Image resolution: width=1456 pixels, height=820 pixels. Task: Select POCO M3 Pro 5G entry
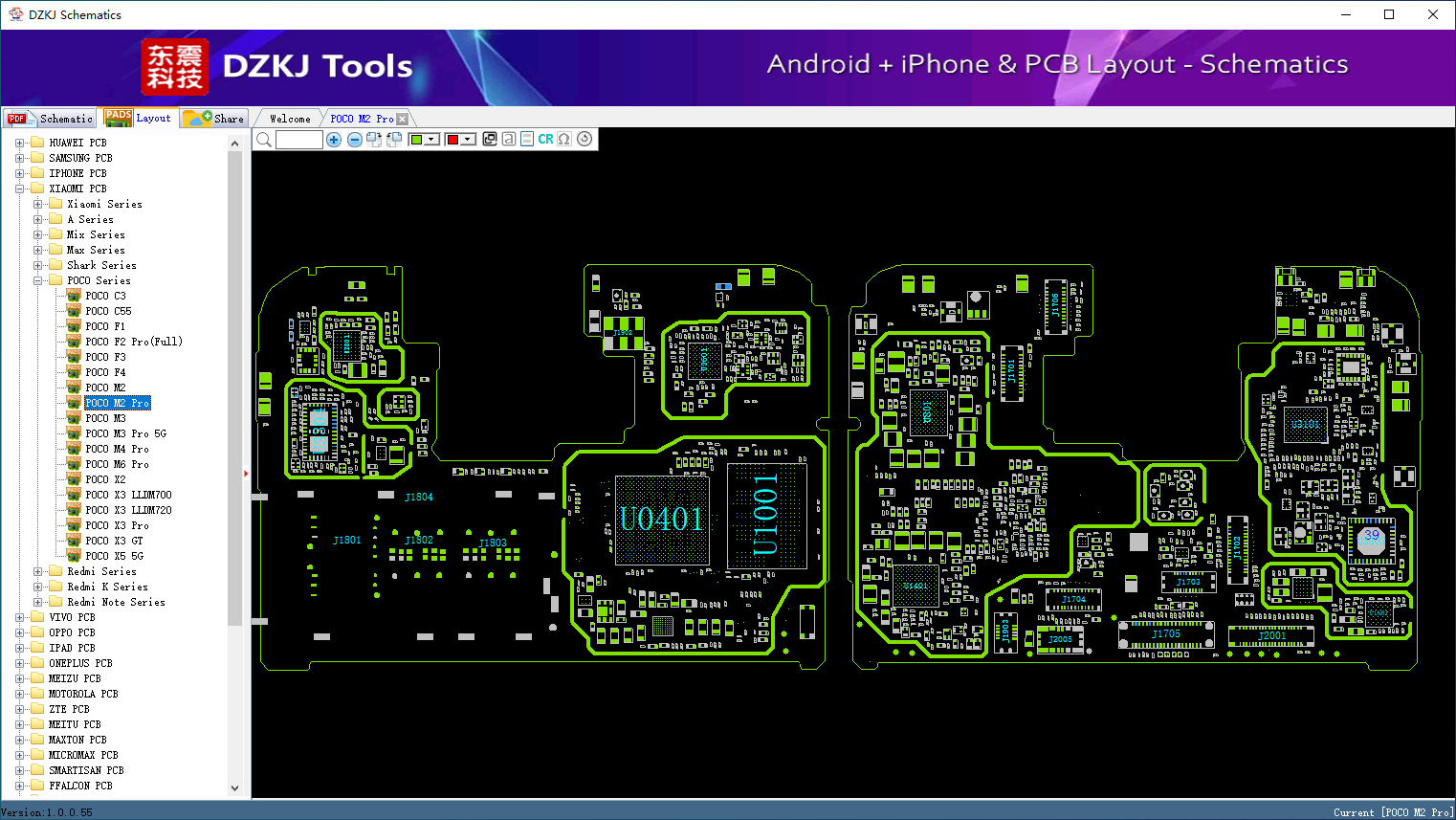tap(125, 433)
